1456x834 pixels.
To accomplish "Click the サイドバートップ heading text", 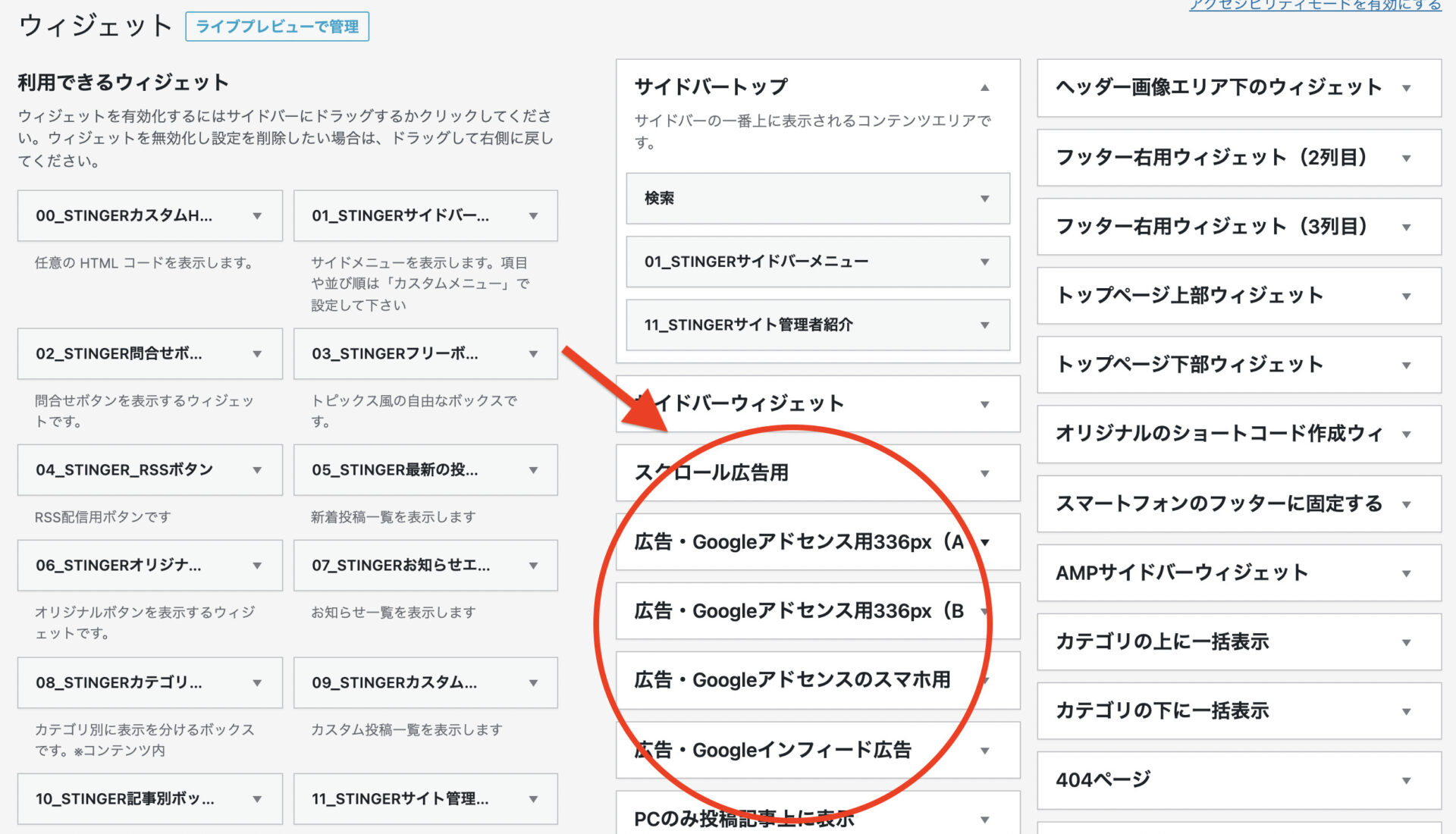I will click(711, 87).
